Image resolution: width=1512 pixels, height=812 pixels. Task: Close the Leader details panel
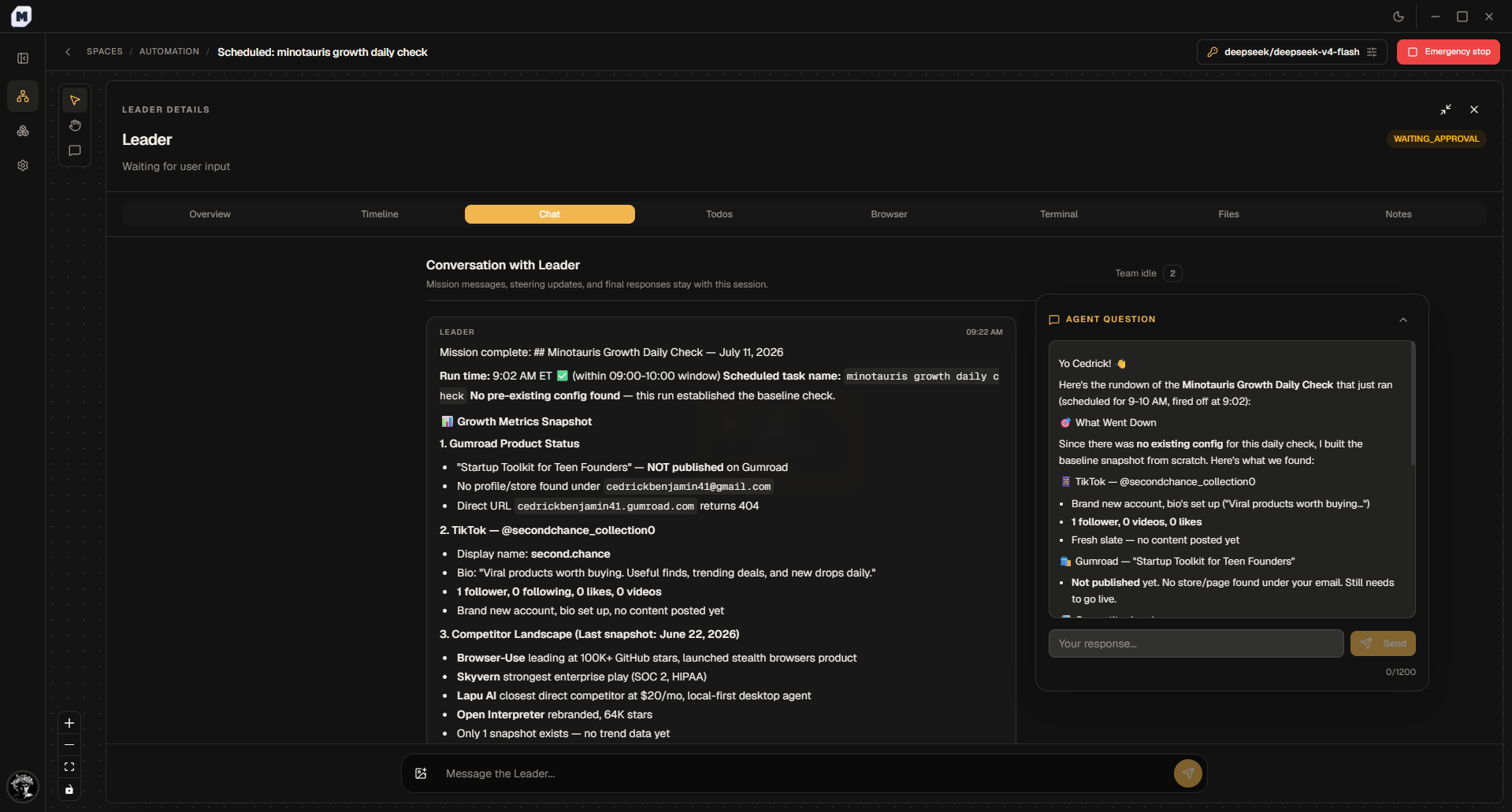[x=1474, y=109]
